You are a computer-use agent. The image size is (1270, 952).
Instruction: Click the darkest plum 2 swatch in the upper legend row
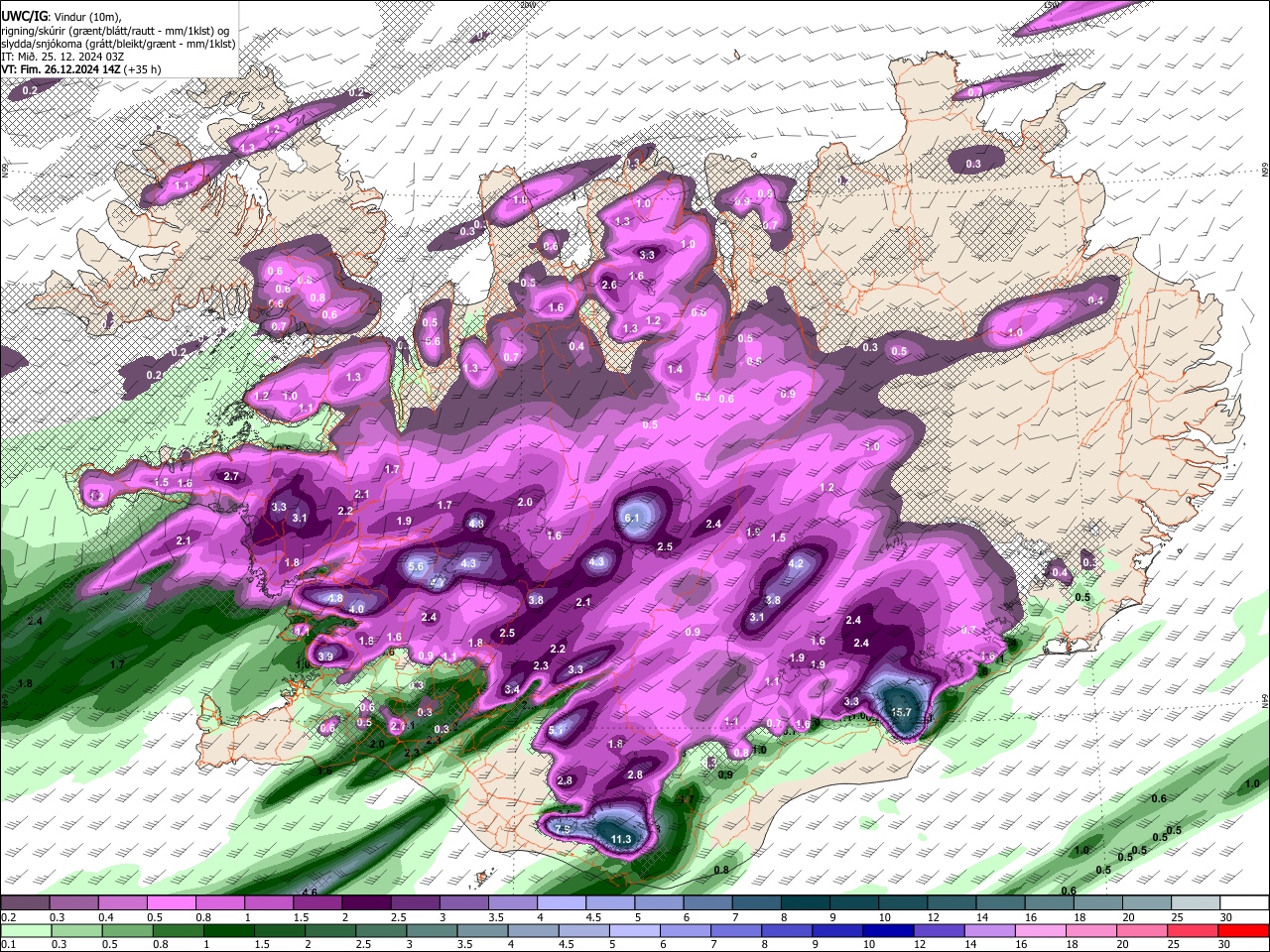click(366, 902)
